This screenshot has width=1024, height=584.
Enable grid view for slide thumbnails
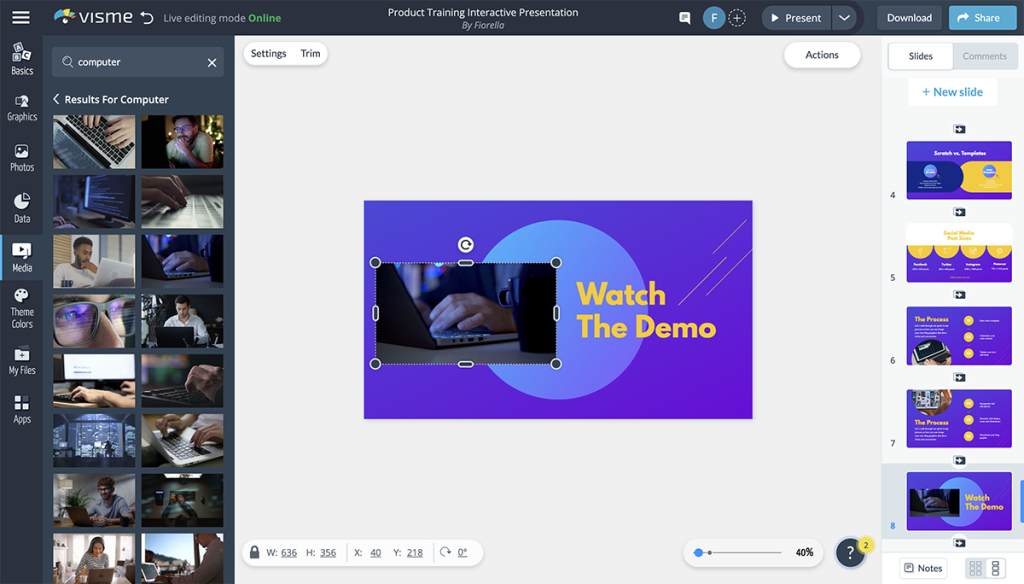[975, 567]
